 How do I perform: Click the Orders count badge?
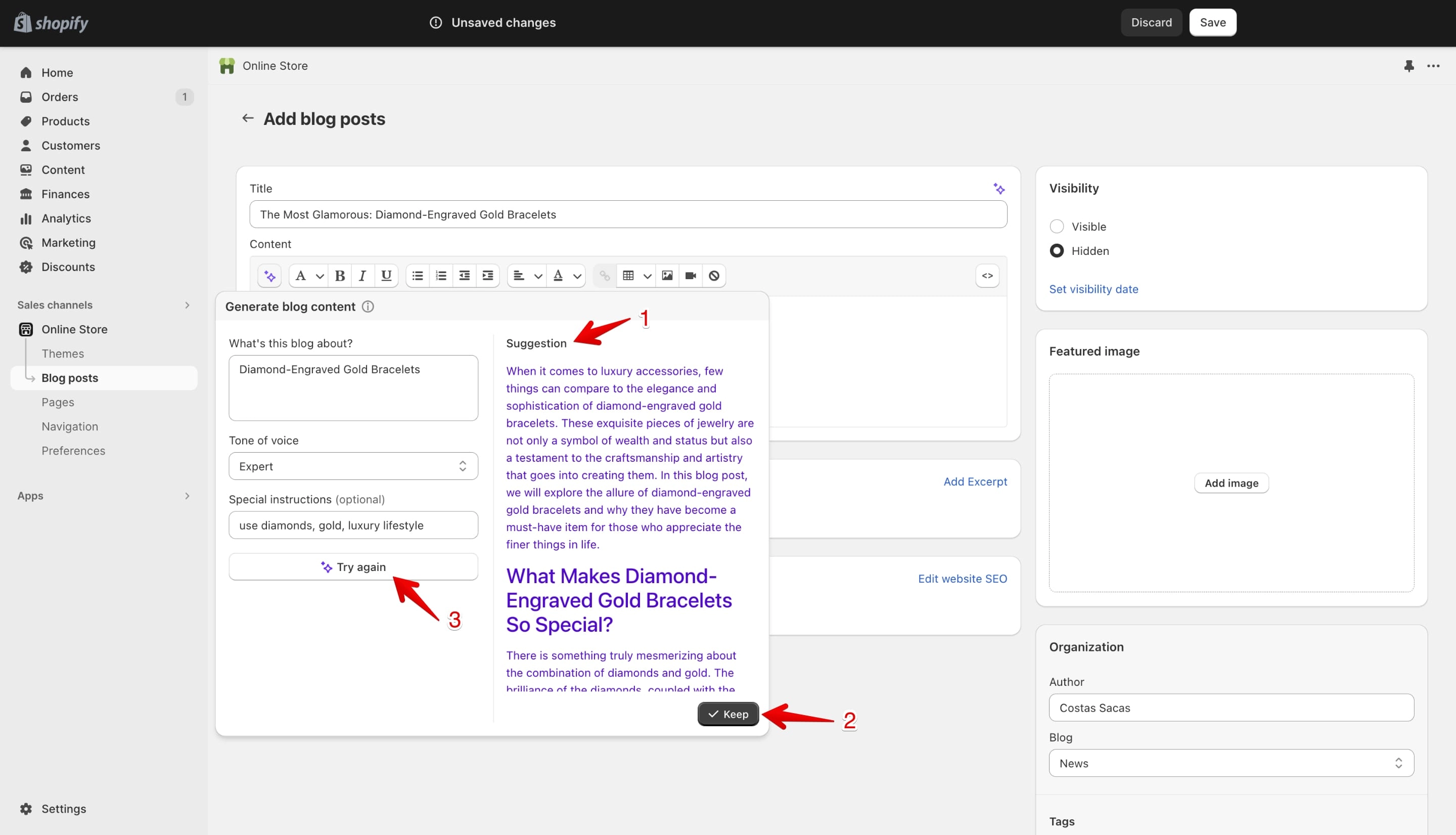click(185, 97)
